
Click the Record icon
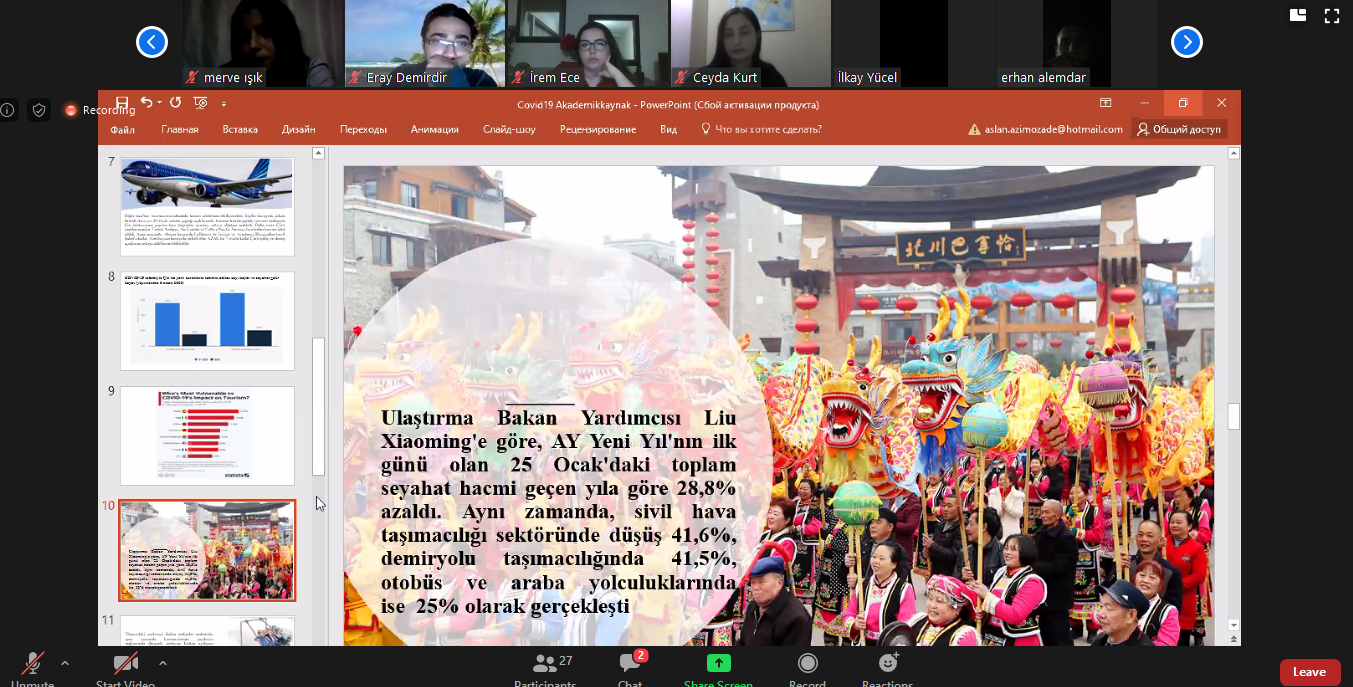[807, 665]
